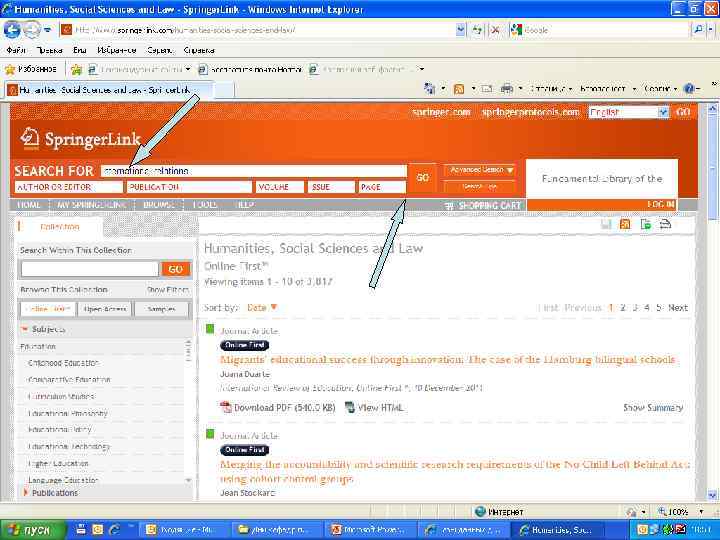Open the Избранное menu
The height and width of the screenshot is (540, 720).
point(117,50)
